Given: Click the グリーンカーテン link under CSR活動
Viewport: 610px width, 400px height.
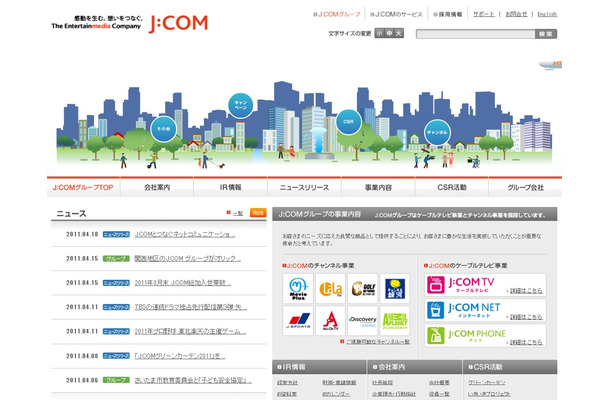Looking at the screenshot, I should (487, 383).
